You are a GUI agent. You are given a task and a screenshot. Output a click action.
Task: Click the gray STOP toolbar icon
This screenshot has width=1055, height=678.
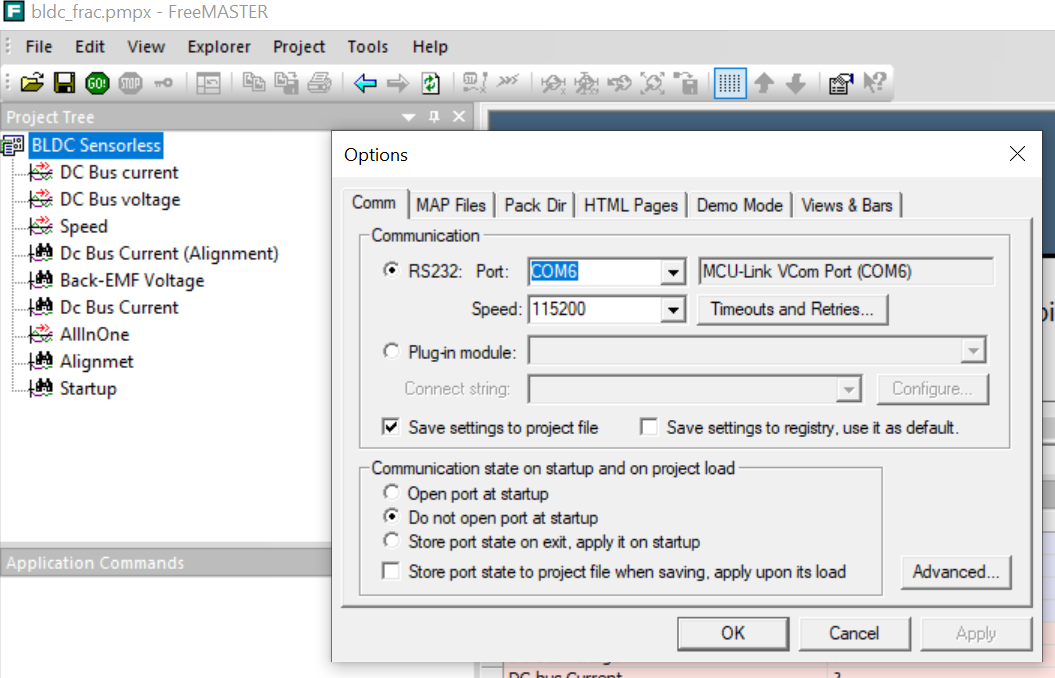click(x=130, y=83)
